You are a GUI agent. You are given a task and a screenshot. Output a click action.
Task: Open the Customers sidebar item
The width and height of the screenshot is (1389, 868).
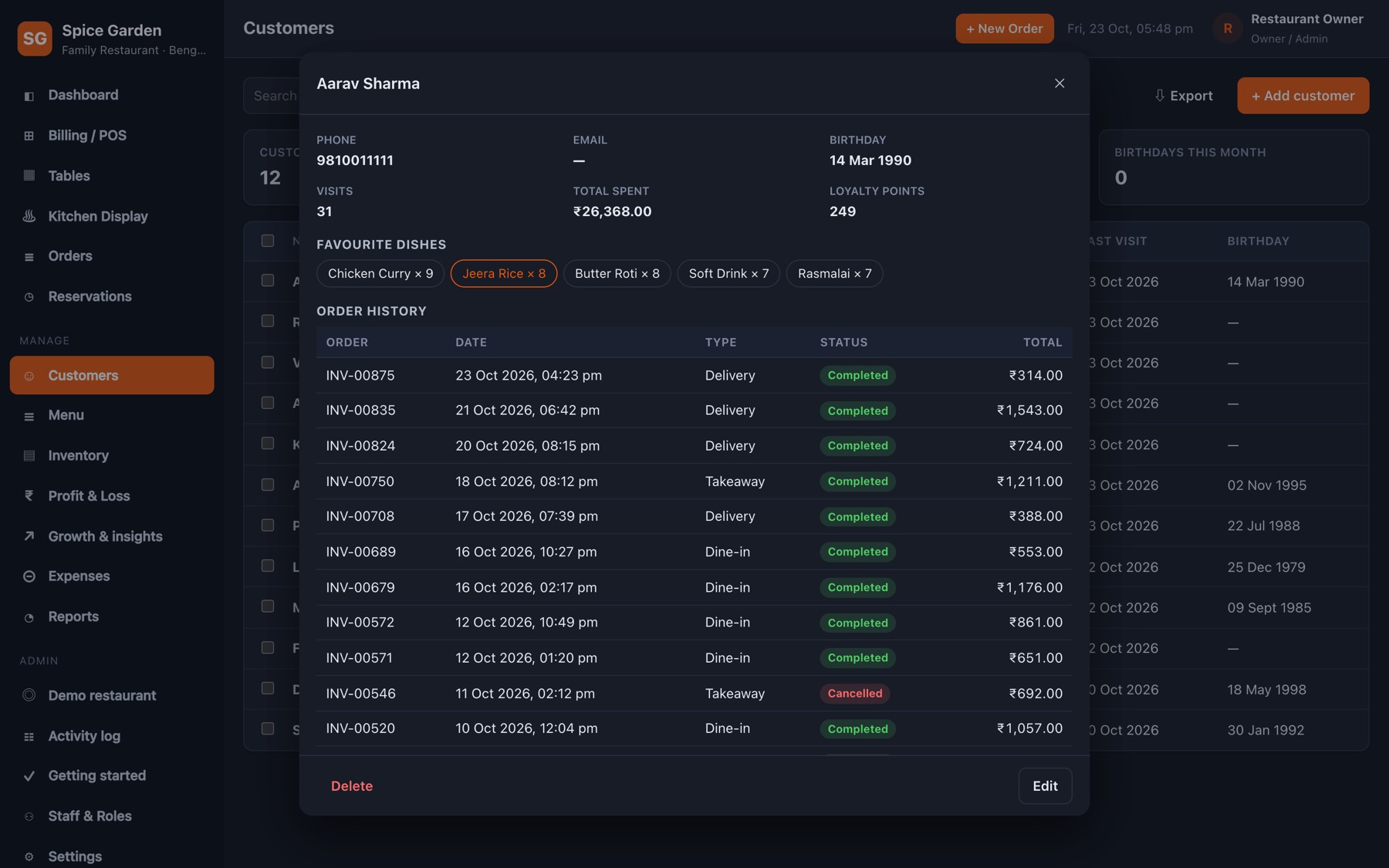tap(112, 375)
